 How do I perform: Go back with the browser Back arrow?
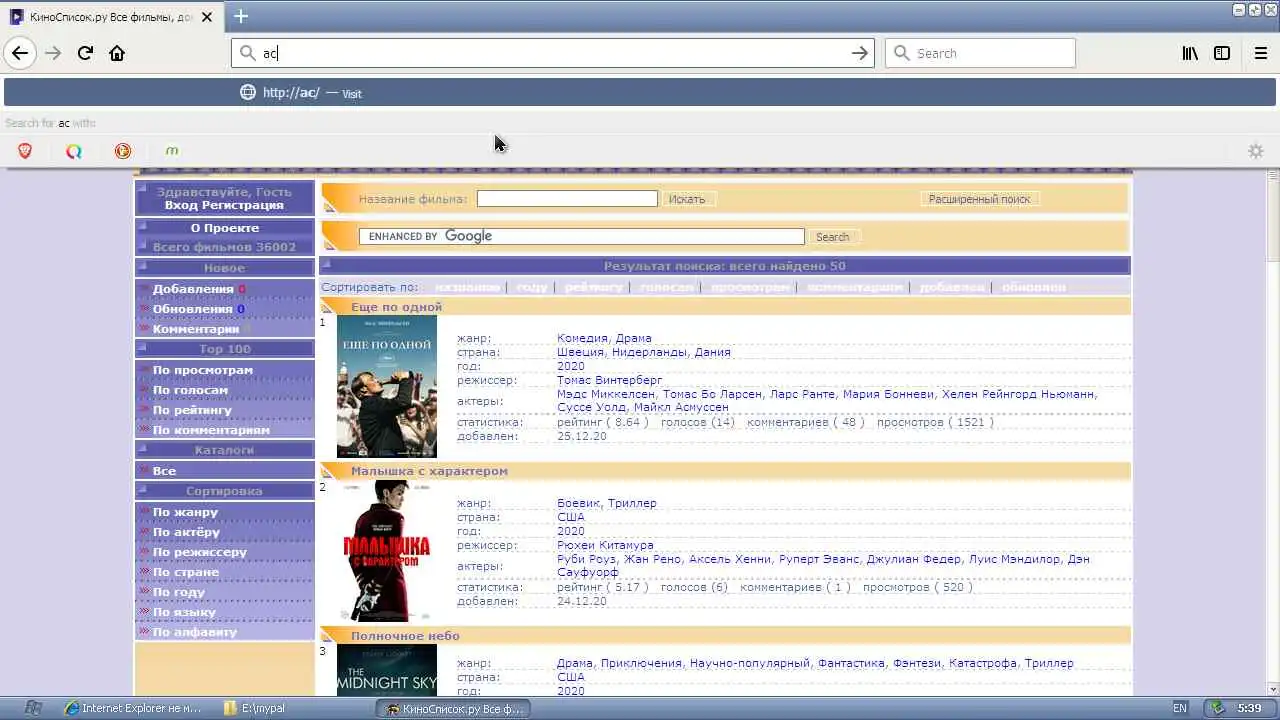pyautogui.click(x=20, y=53)
